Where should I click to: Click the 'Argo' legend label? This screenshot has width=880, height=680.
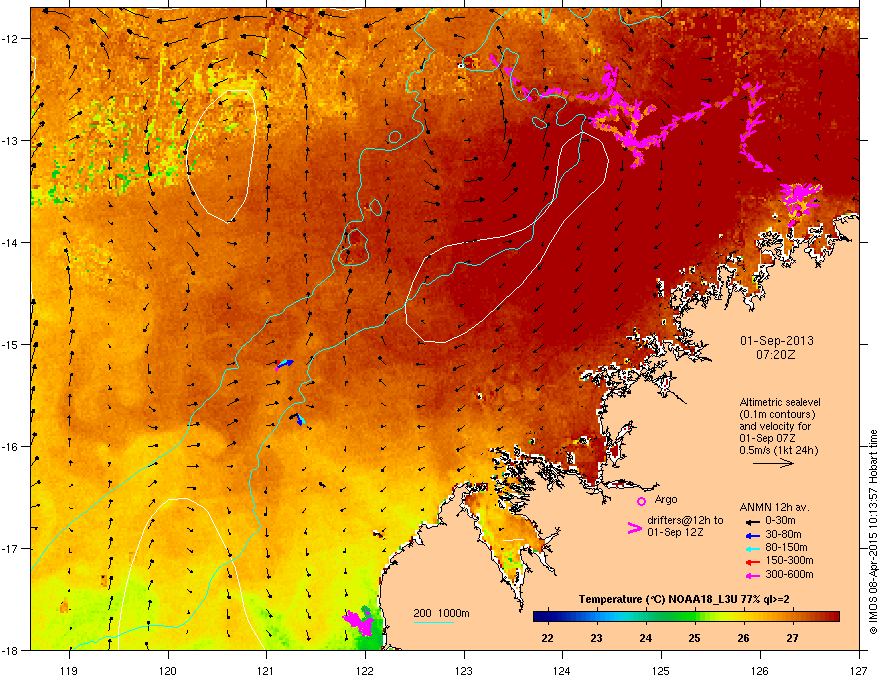click(x=666, y=499)
